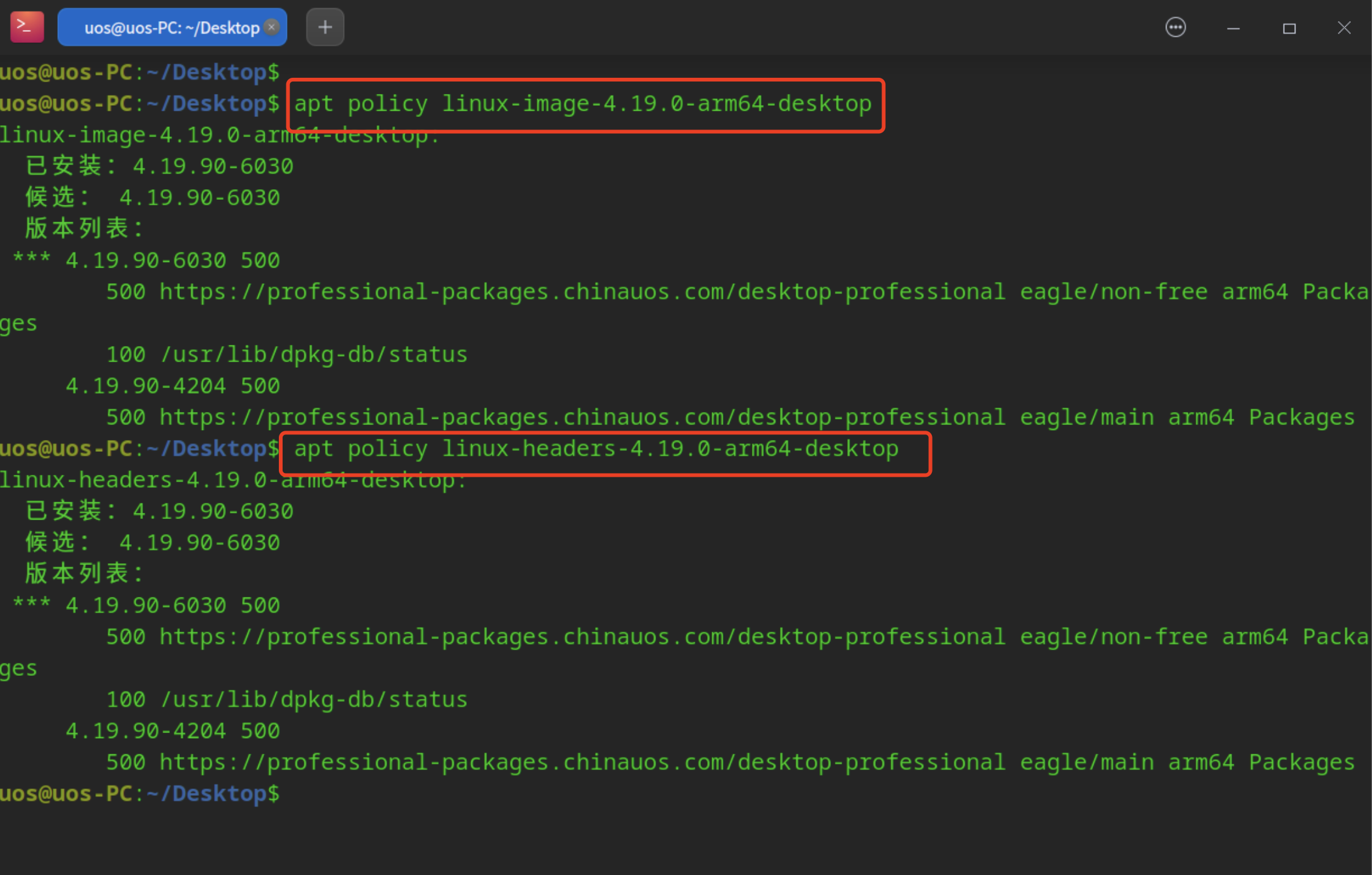Viewport: 1372px width, 875px height.
Task: Click the last eagle/main repository URL
Action: pyautogui.click(x=582, y=762)
